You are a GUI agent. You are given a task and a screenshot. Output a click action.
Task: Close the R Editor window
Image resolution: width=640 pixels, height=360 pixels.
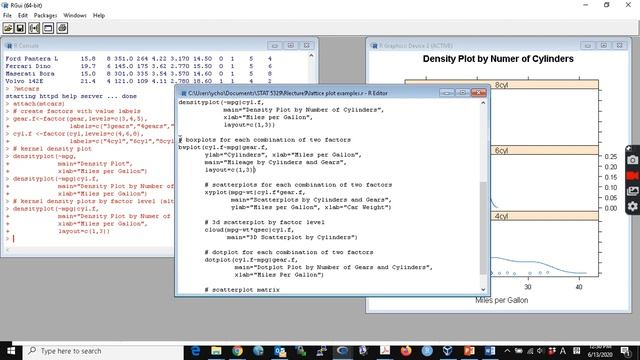[x=478, y=93]
